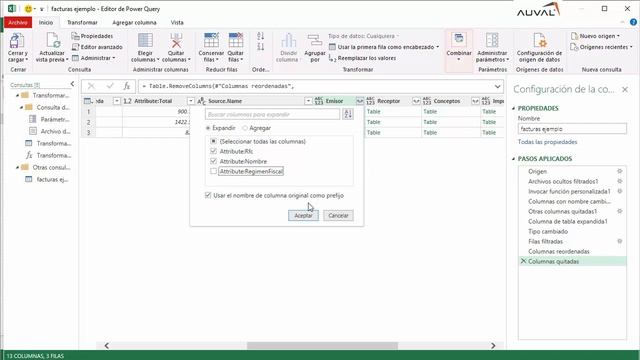
Task: Click the Conservar filas icon
Action: [x=211, y=41]
